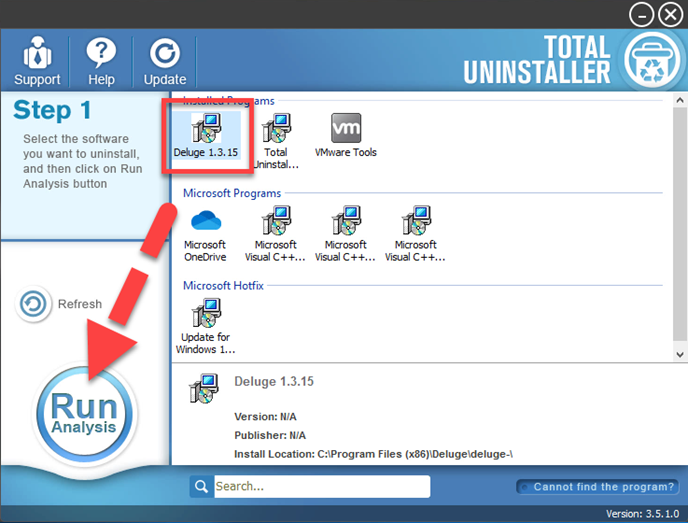
Task: Select VMware Tools program icon
Action: click(x=346, y=135)
